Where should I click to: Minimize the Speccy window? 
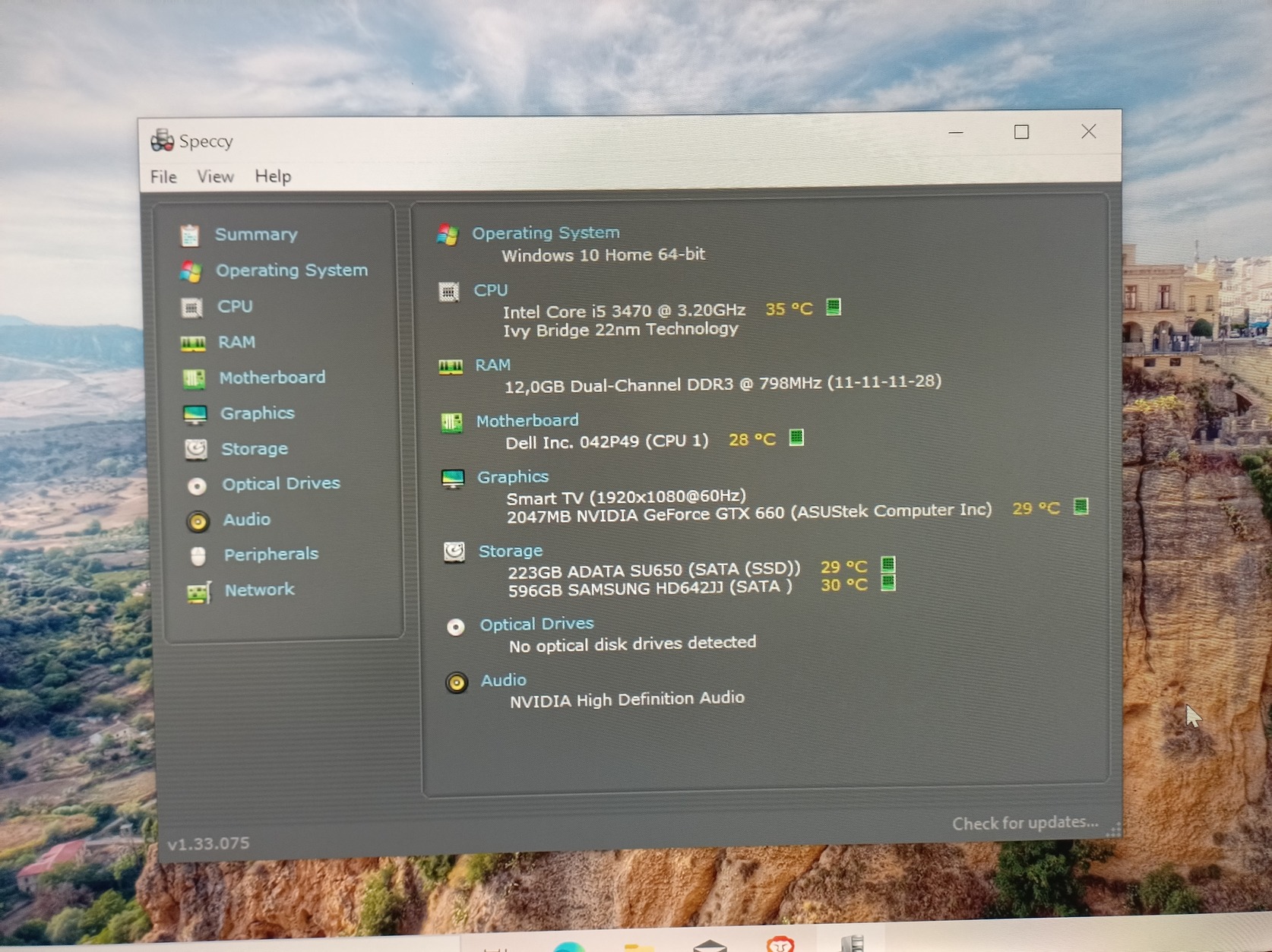(956, 133)
